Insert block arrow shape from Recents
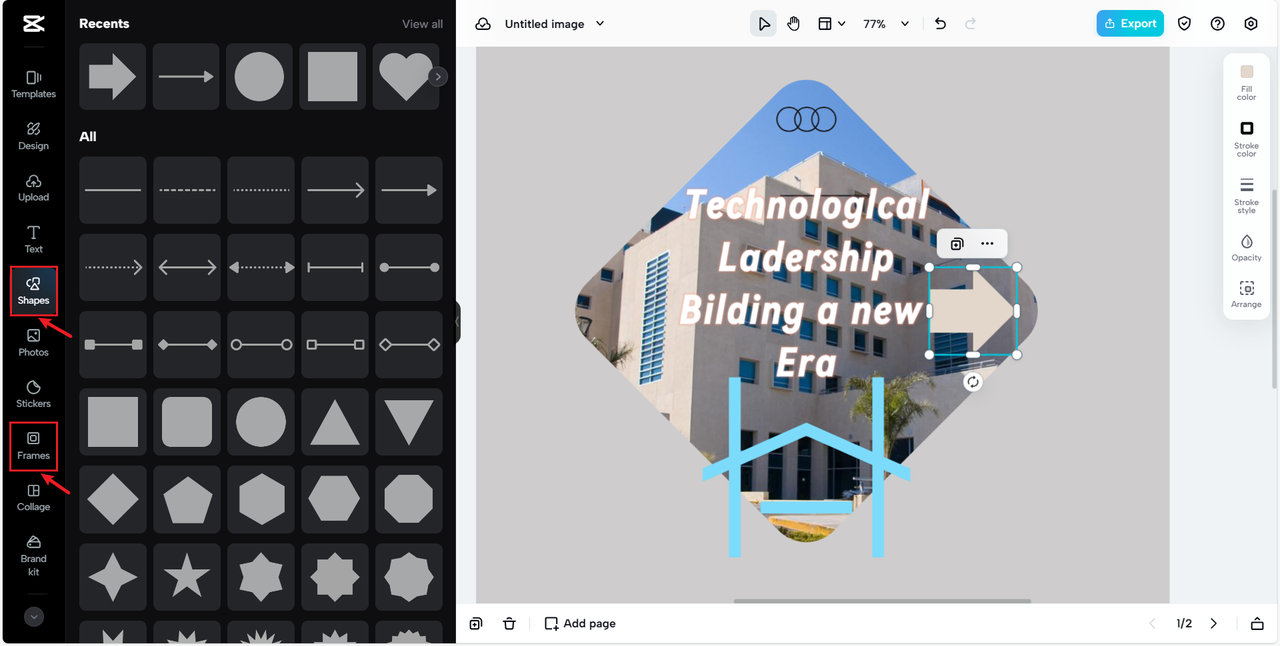 (112, 76)
